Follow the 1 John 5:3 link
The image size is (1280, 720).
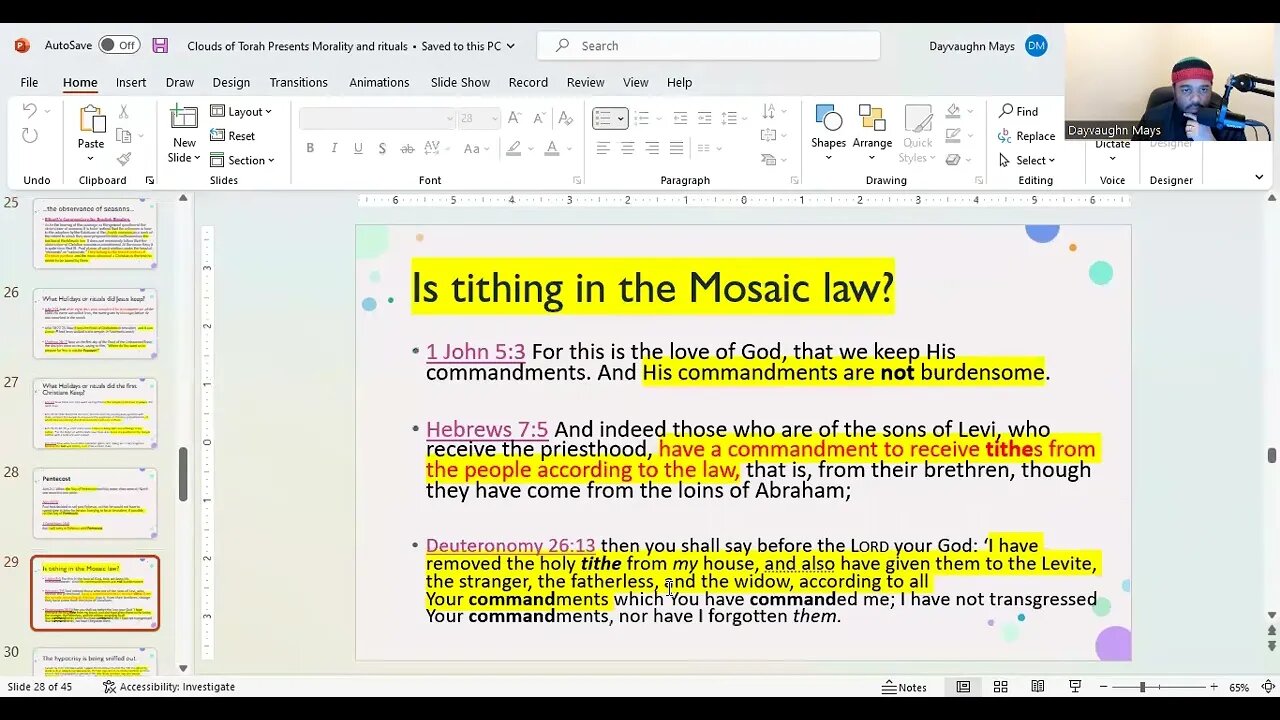tap(475, 352)
